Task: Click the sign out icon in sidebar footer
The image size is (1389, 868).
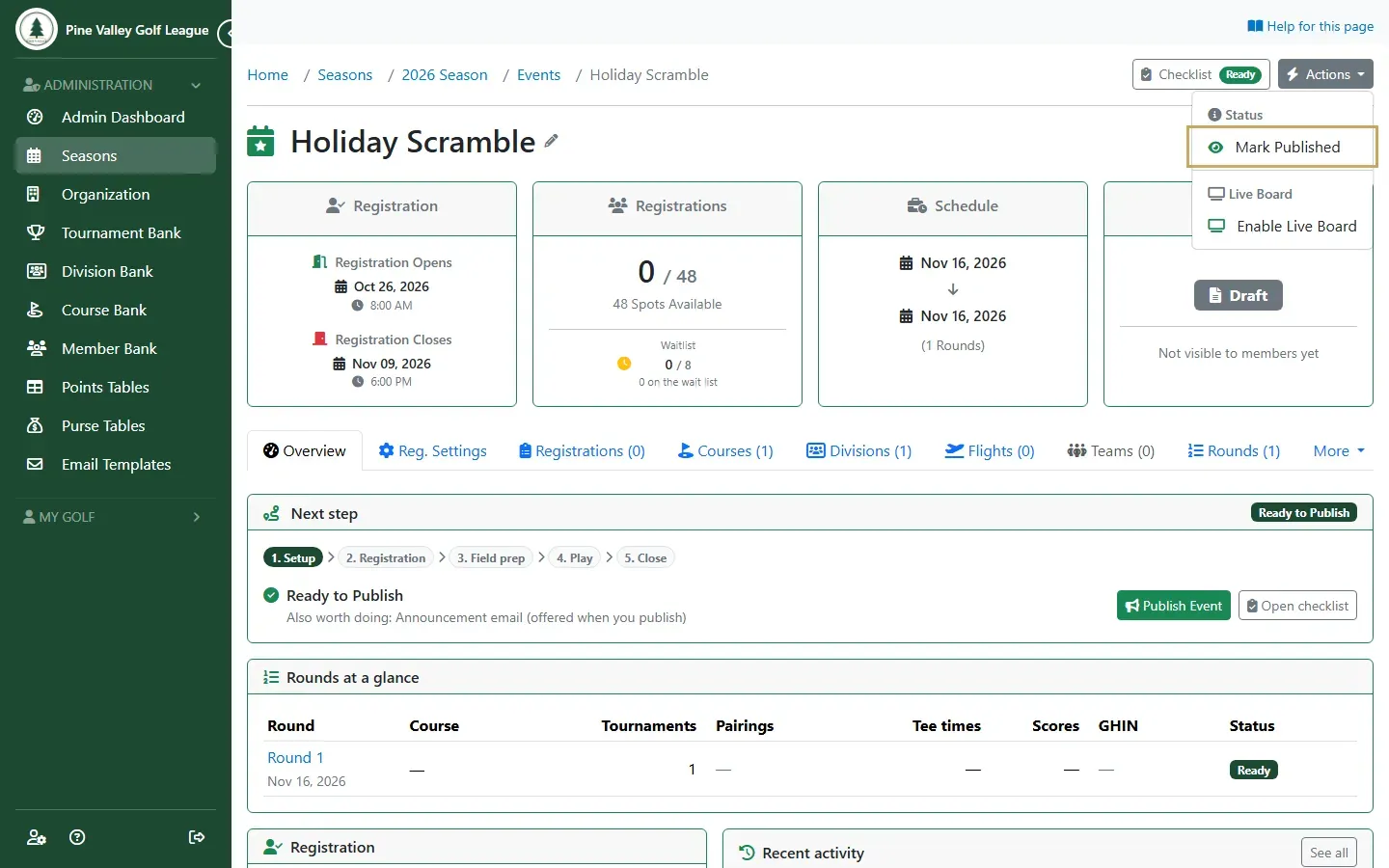Action: tap(197, 837)
